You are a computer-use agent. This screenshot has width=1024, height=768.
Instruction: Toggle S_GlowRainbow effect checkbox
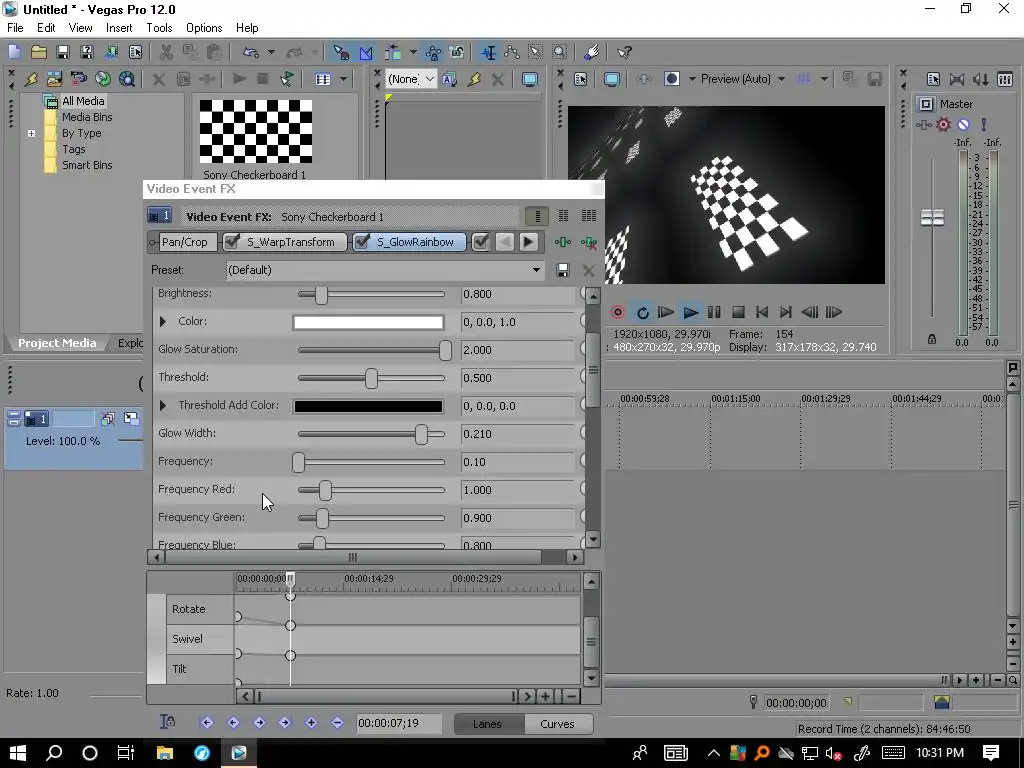tap(362, 242)
